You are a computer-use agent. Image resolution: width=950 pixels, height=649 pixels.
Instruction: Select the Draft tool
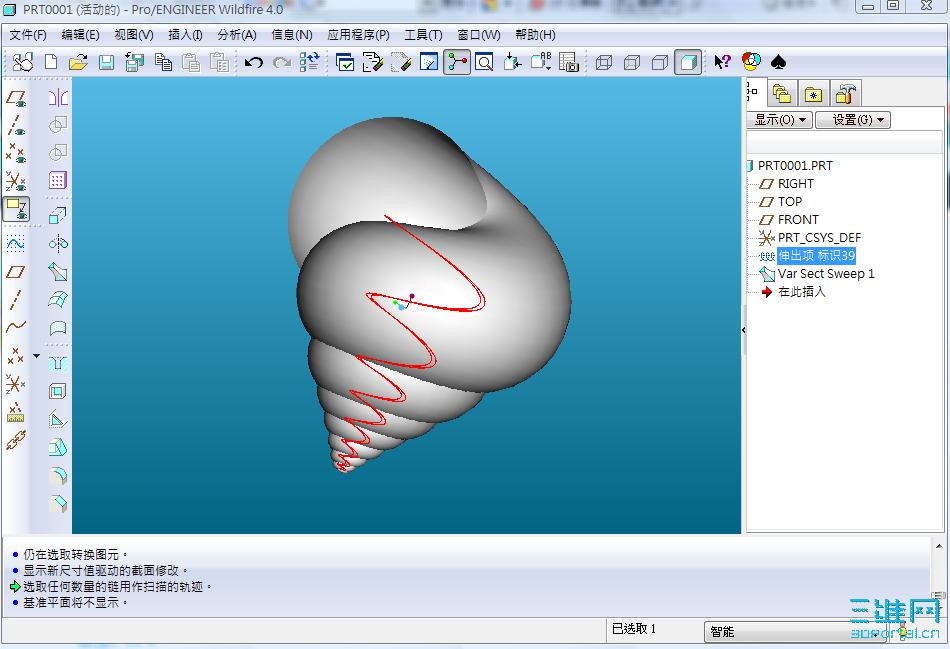[58, 448]
